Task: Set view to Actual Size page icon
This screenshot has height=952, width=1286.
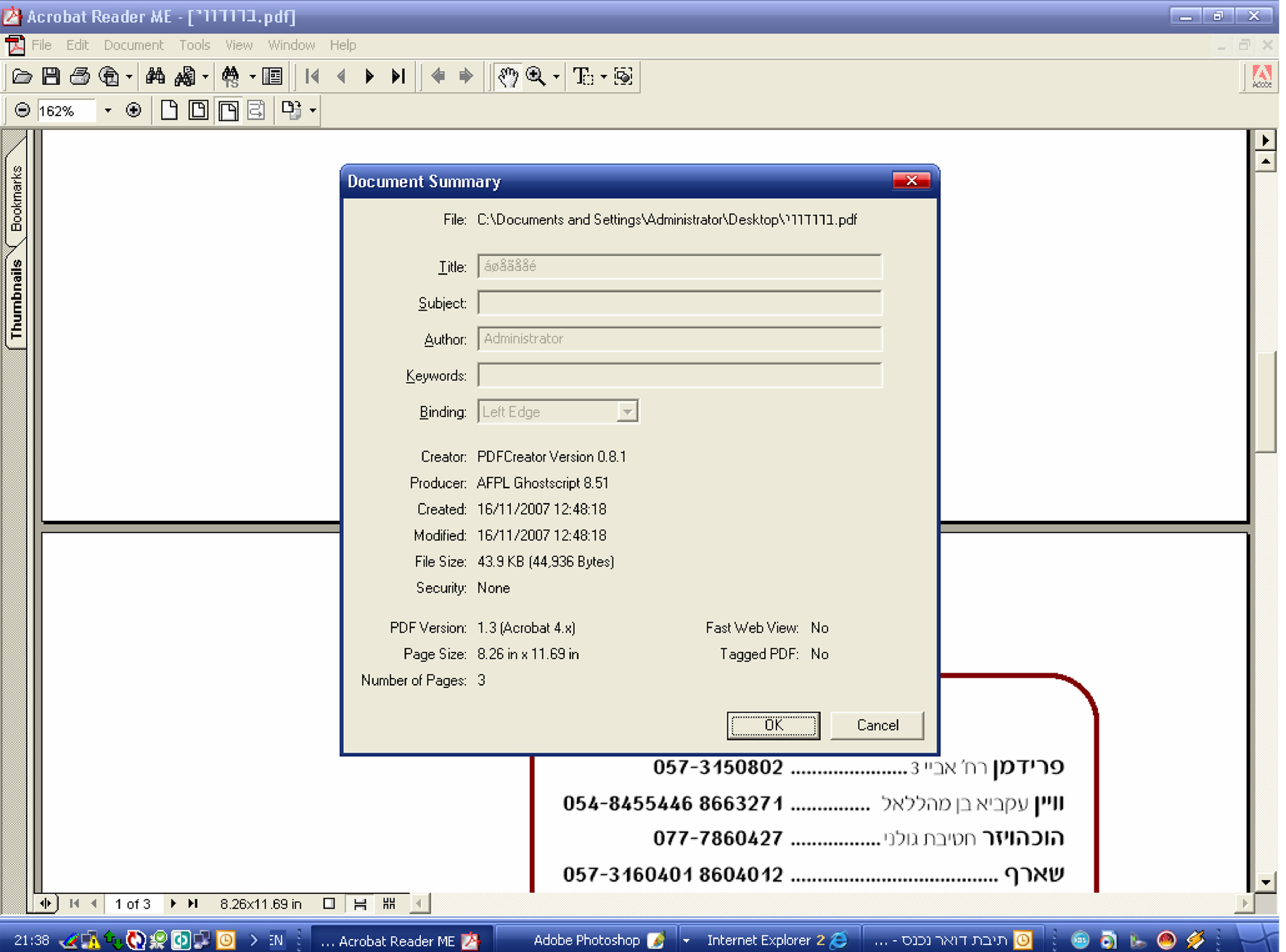Action: [169, 110]
